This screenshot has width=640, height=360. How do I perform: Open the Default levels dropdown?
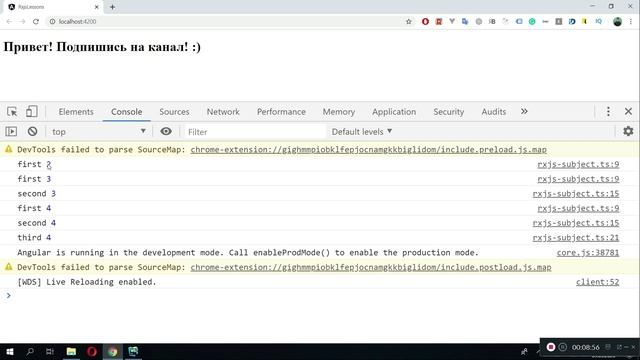pos(362,131)
